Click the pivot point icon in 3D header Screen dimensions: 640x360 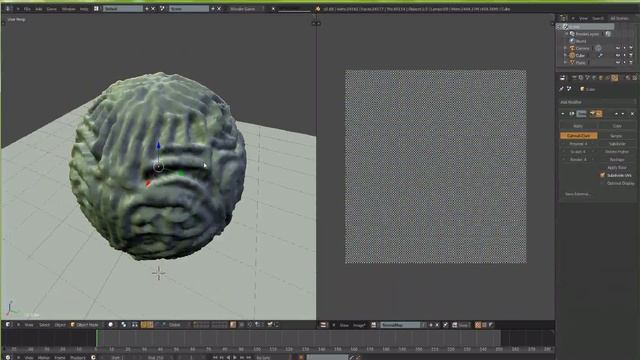124,325
